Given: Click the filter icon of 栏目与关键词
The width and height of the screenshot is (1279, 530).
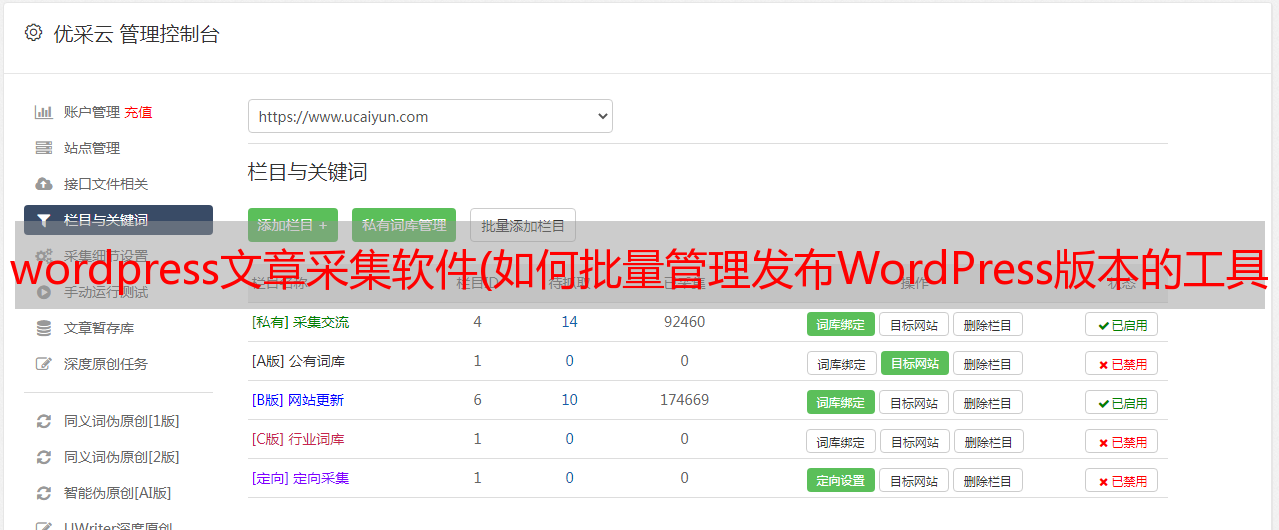Looking at the screenshot, I should (43, 220).
